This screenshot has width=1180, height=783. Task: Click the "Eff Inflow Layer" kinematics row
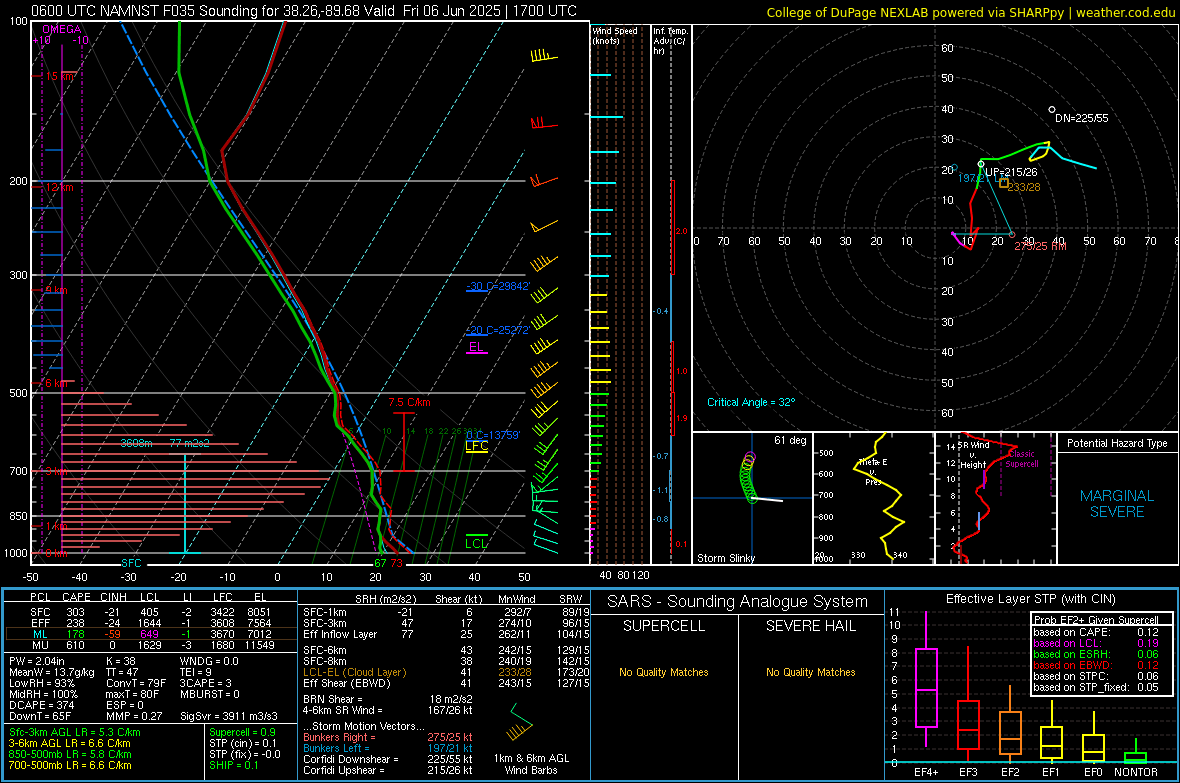(446, 634)
